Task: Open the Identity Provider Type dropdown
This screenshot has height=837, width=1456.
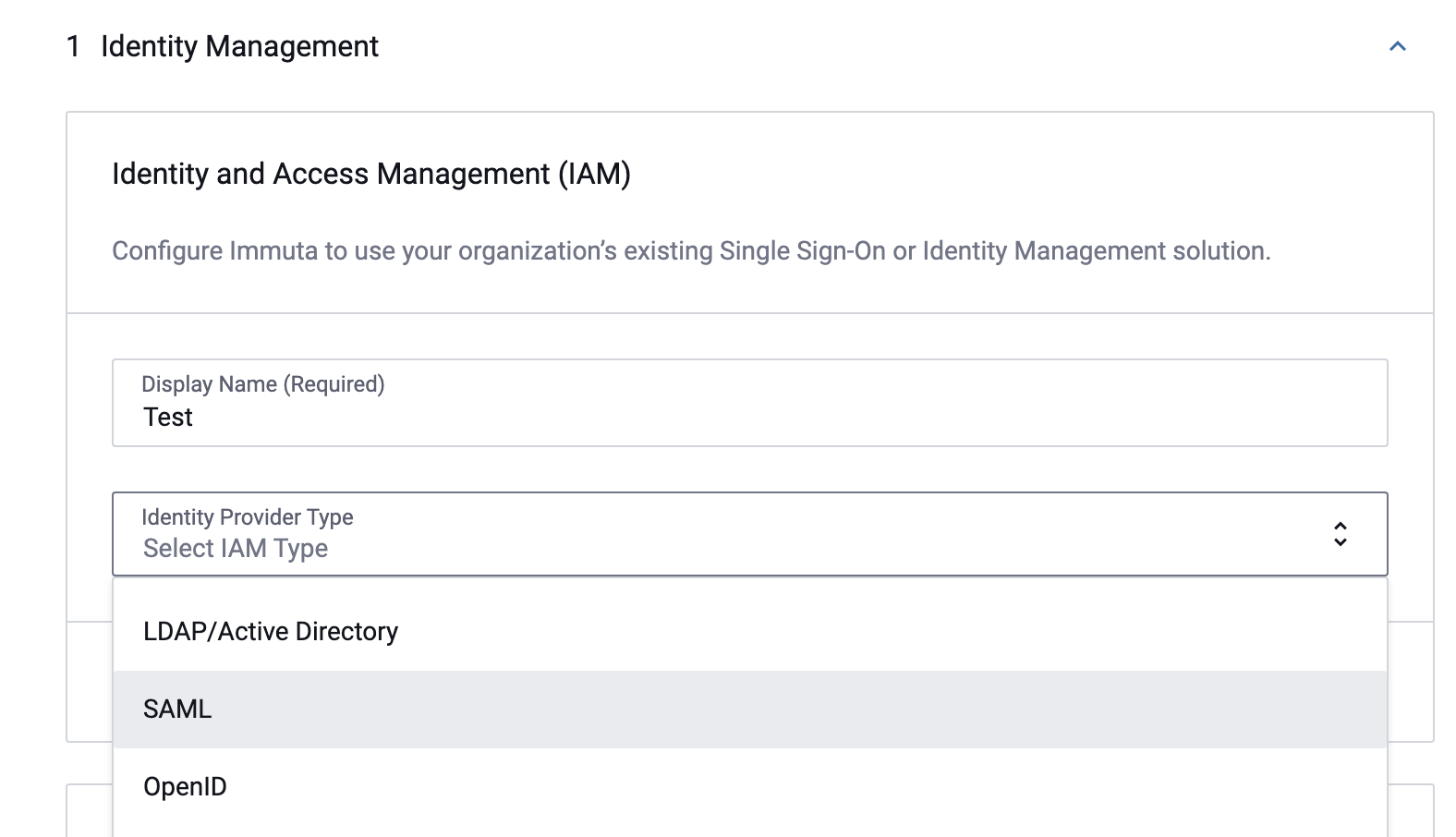Action: [749, 534]
